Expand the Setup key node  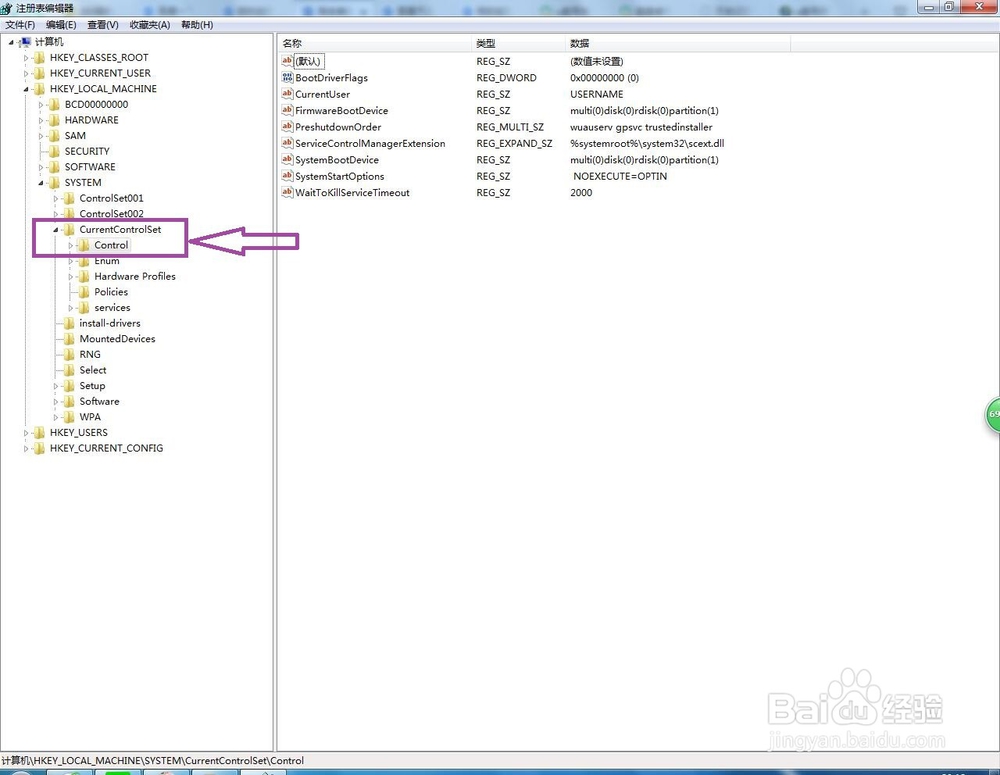[55, 387]
